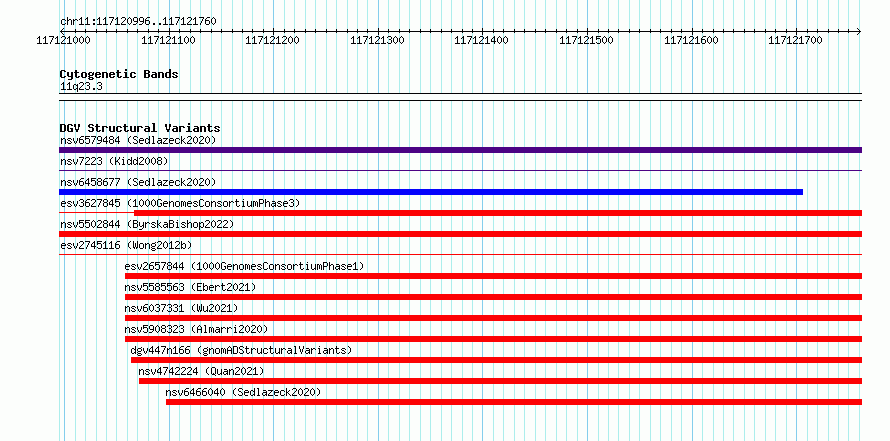Click ruler position 117121400
The width and height of the screenshot is (890, 441).
coord(482,40)
